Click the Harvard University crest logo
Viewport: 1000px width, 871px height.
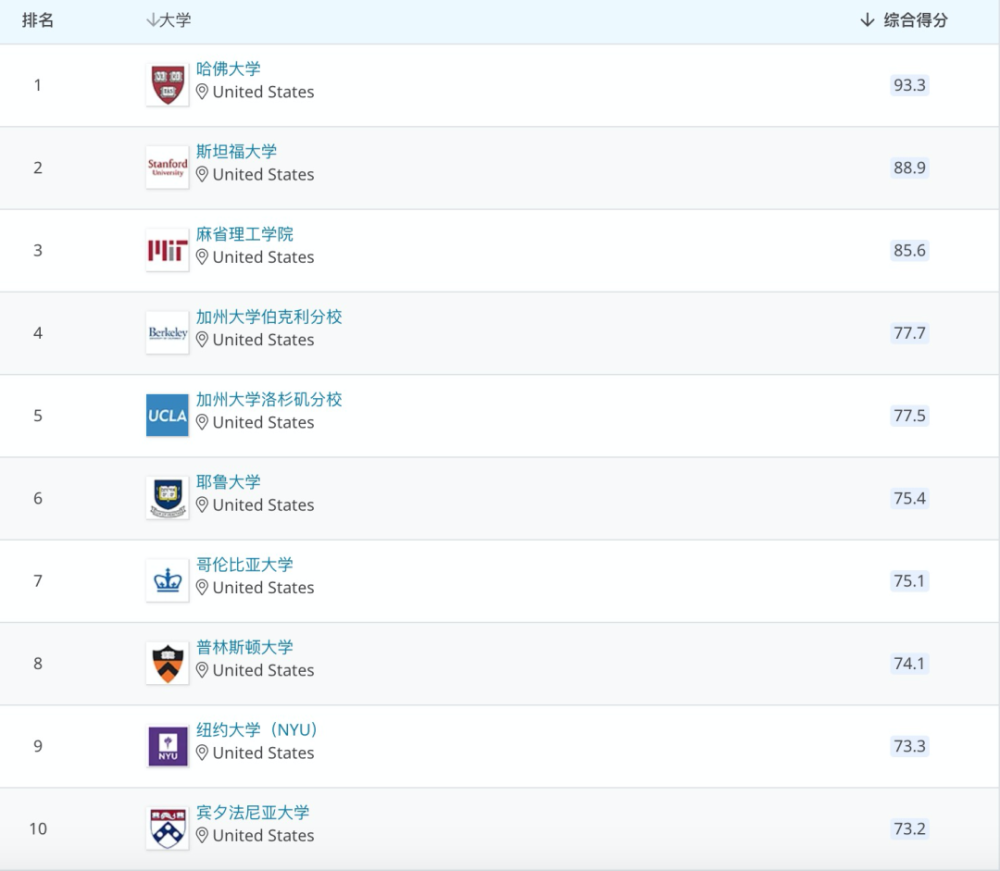pyautogui.click(x=167, y=85)
